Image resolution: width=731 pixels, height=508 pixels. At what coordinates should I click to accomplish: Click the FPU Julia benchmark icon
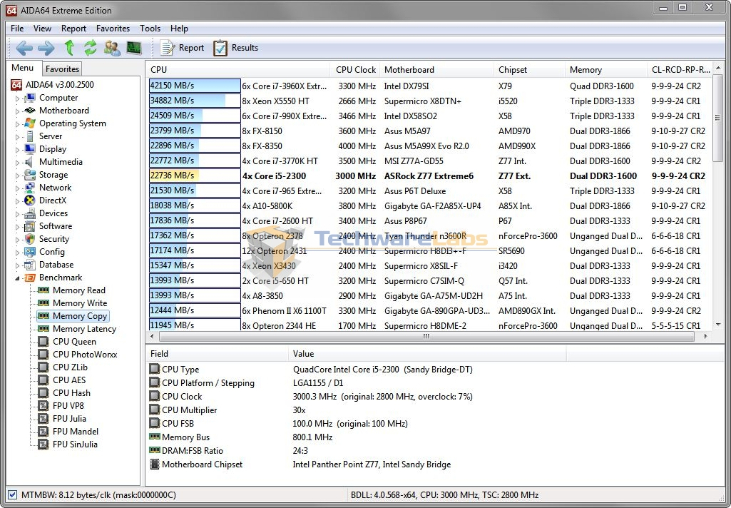tap(43, 419)
